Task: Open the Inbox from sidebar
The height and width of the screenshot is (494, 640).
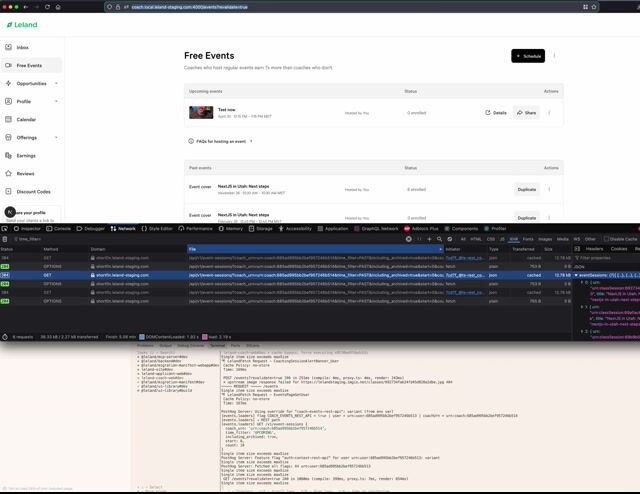Action: click(22, 47)
